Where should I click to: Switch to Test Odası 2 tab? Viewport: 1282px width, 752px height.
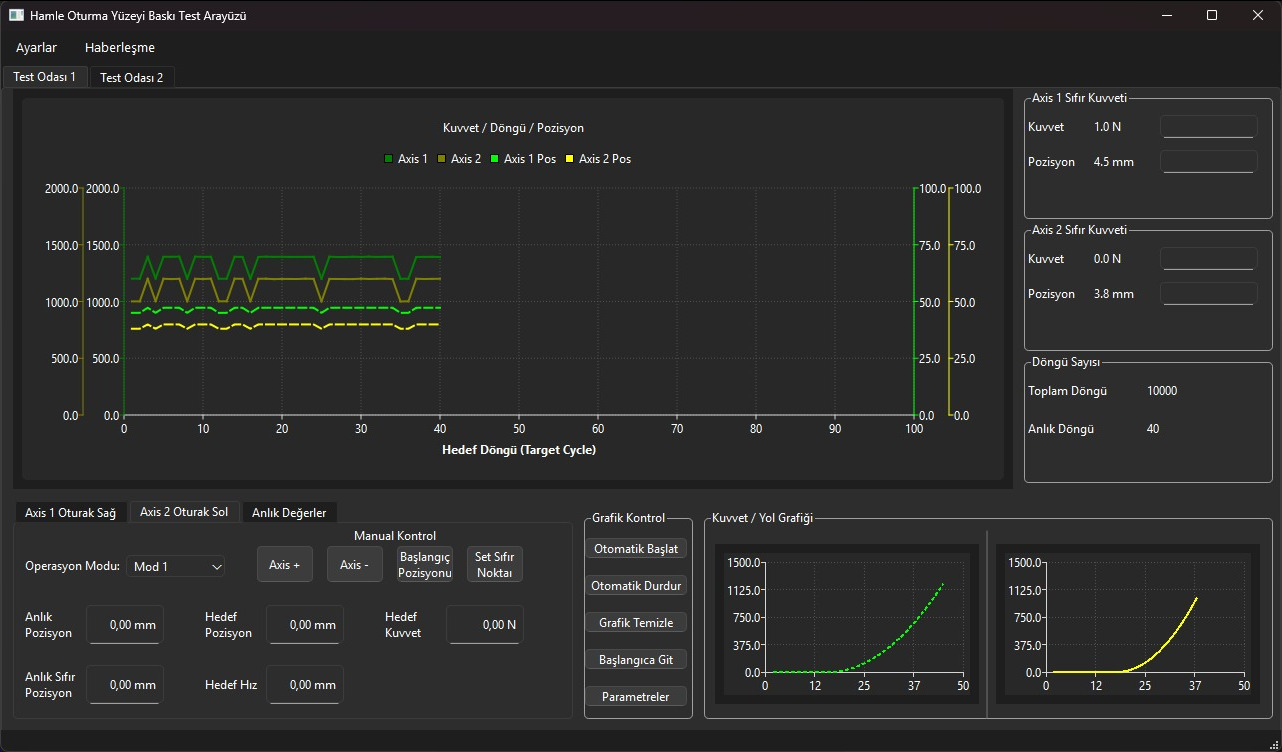tap(131, 77)
